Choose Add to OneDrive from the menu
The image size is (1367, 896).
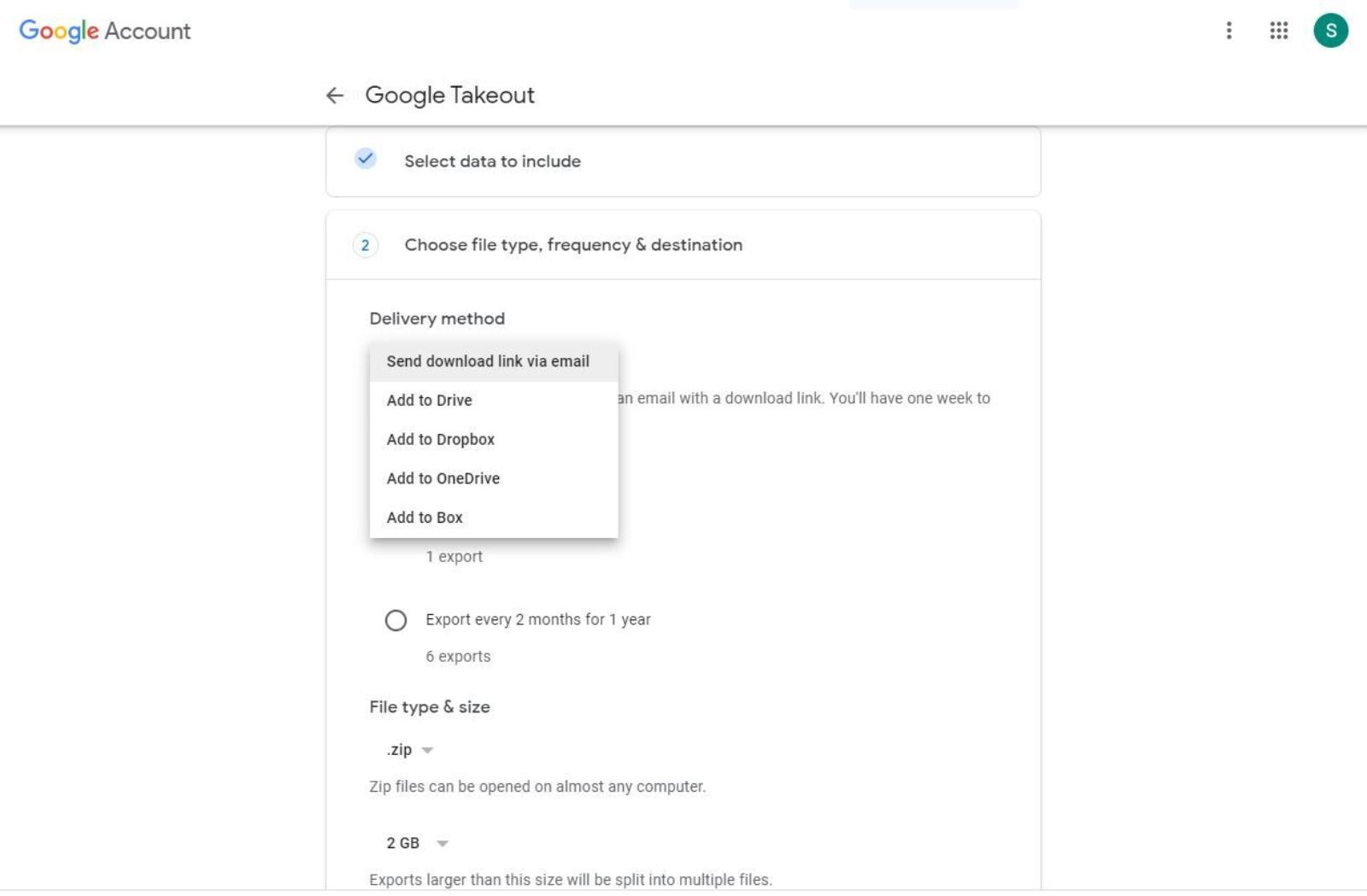click(x=443, y=478)
